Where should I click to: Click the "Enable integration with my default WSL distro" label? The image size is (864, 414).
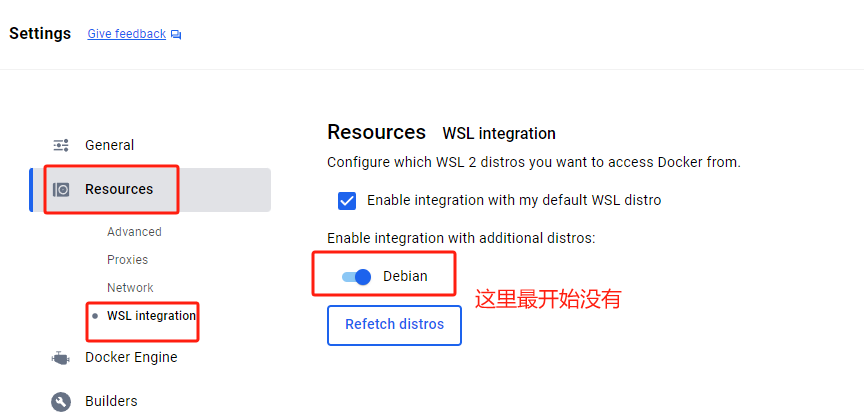tap(514, 200)
